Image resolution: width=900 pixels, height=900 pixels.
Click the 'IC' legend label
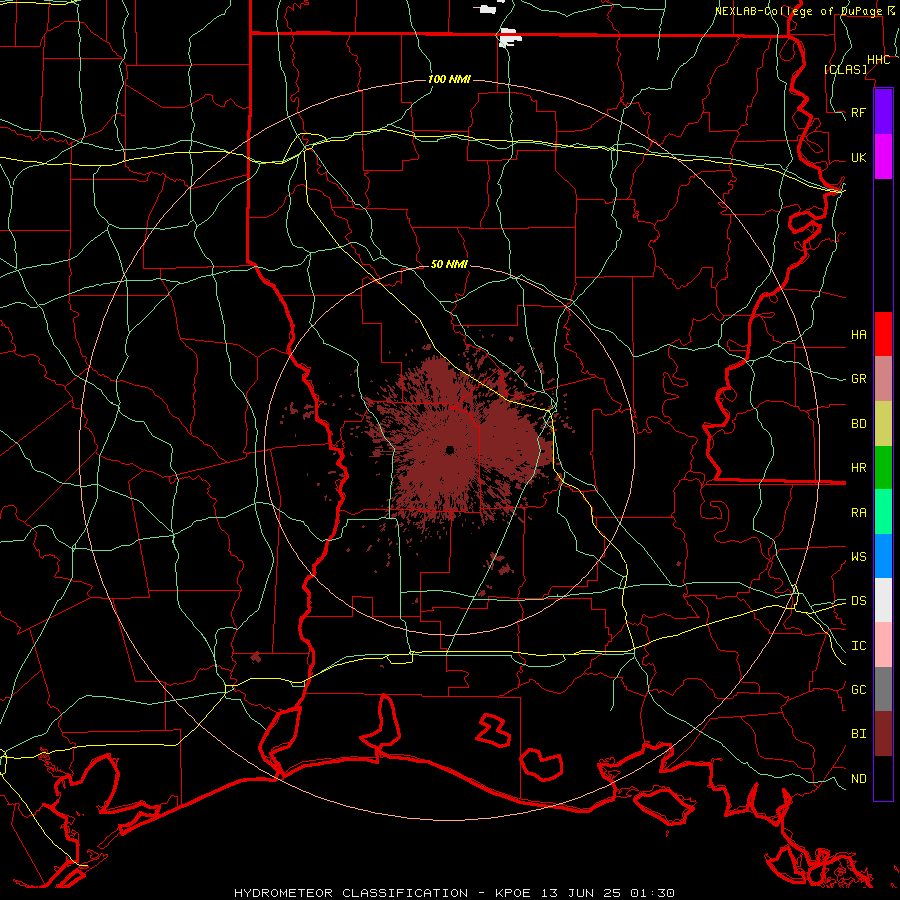coord(858,646)
